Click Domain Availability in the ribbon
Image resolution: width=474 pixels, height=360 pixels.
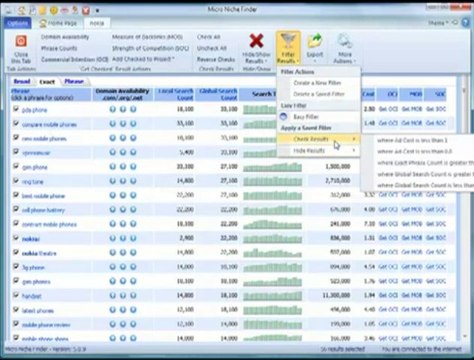coord(65,37)
